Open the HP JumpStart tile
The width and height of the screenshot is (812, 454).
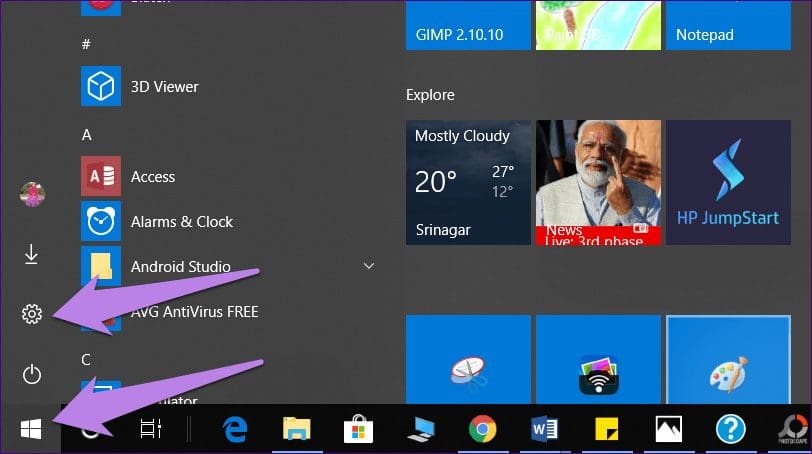click(x=728, y=182)
